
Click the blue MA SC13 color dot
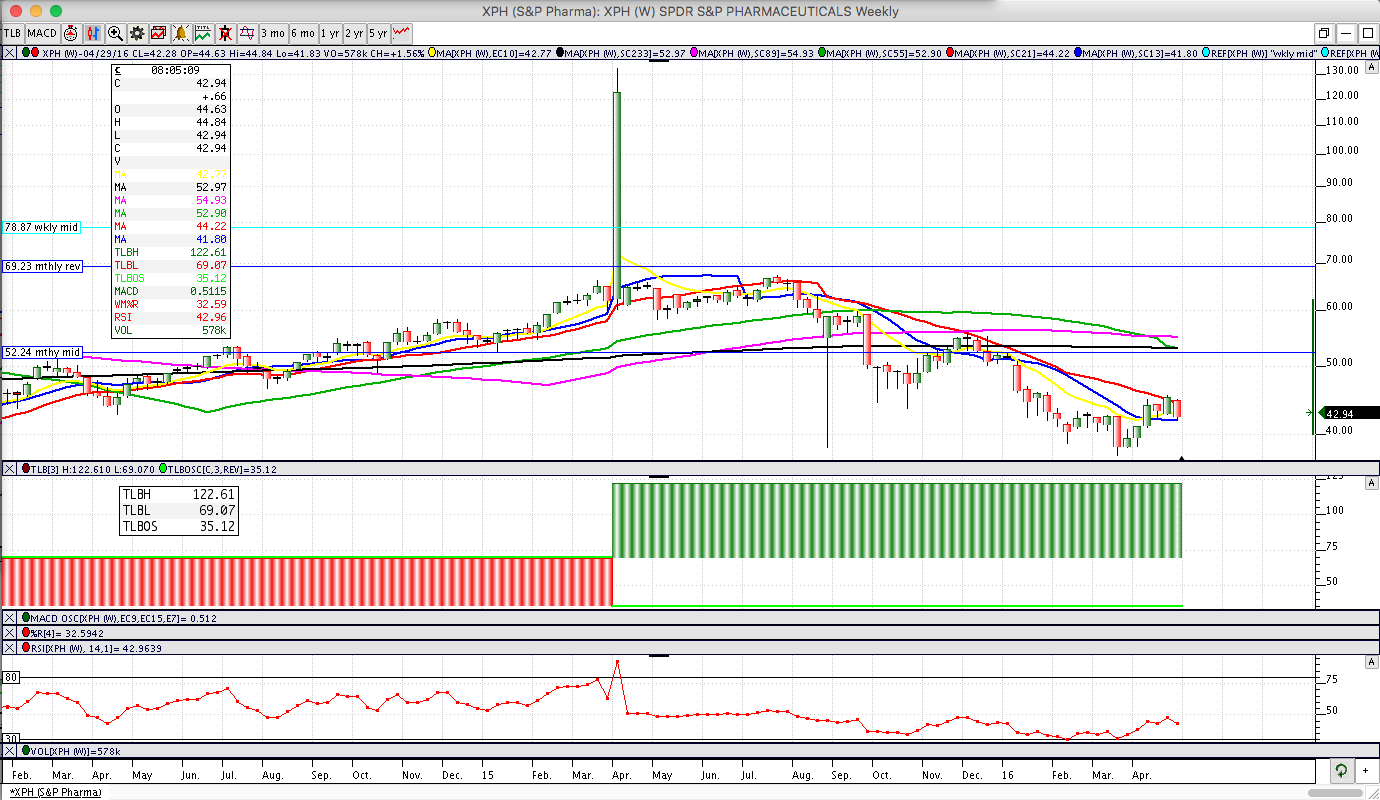(x=1078, y=52)
